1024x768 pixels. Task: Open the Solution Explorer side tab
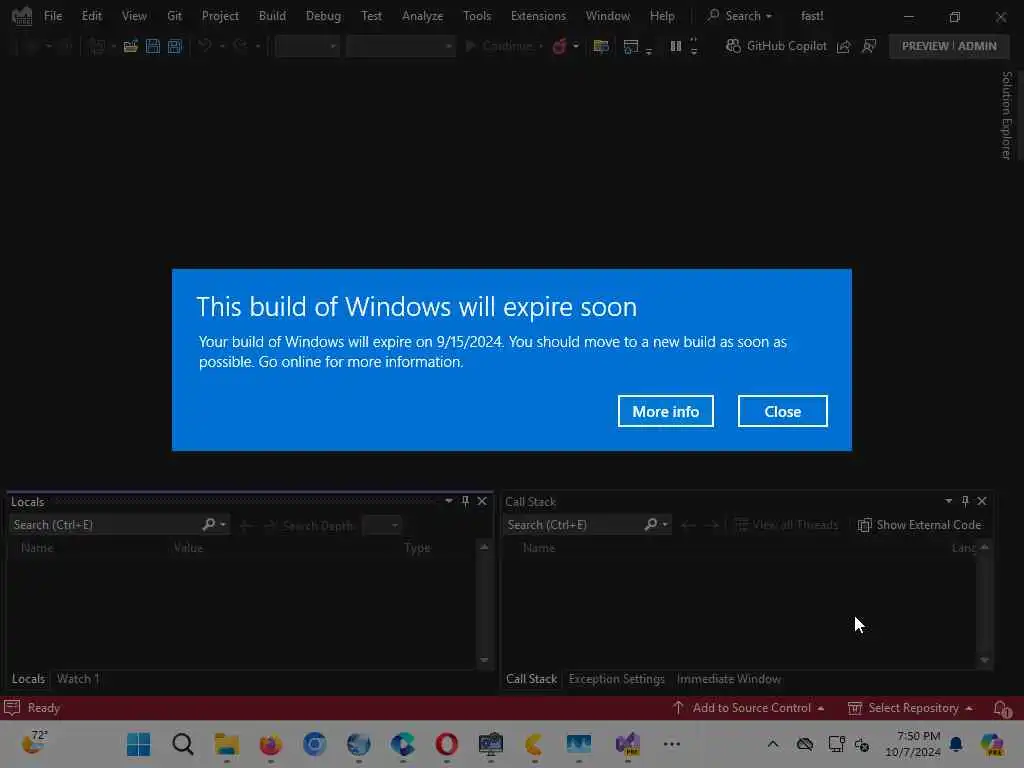[x=1006, y=115]
